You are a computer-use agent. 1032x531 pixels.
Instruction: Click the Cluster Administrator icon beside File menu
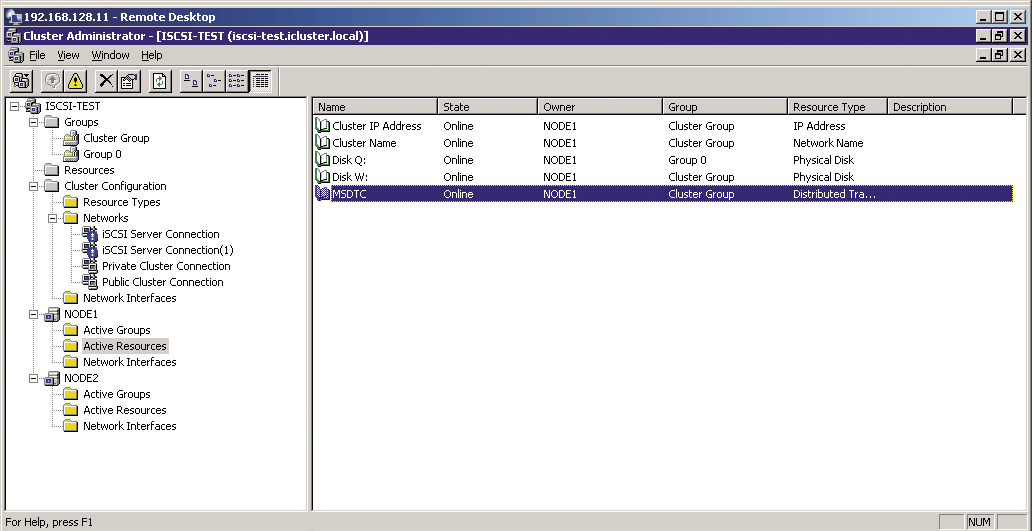click(16, 55)
